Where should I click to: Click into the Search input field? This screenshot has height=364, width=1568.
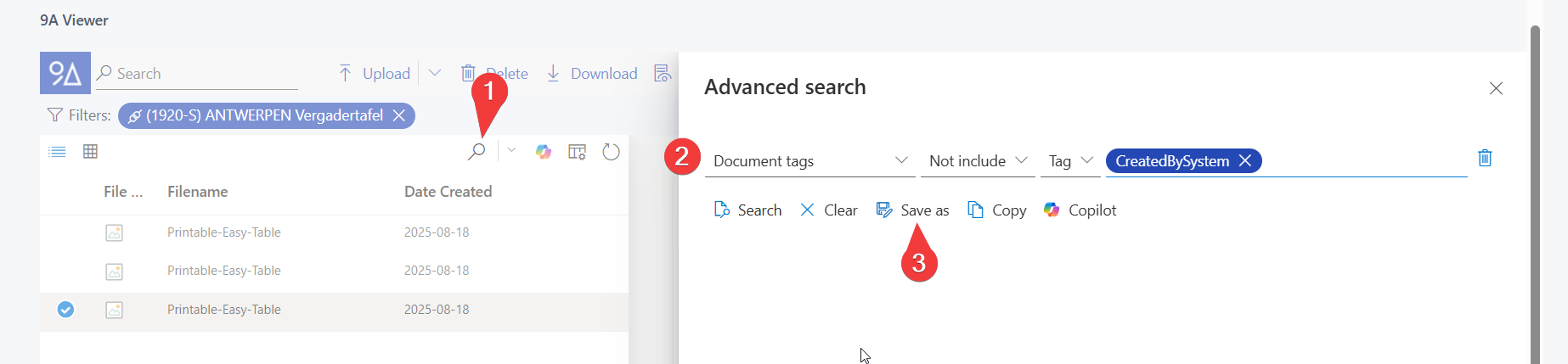click(204, 74)
